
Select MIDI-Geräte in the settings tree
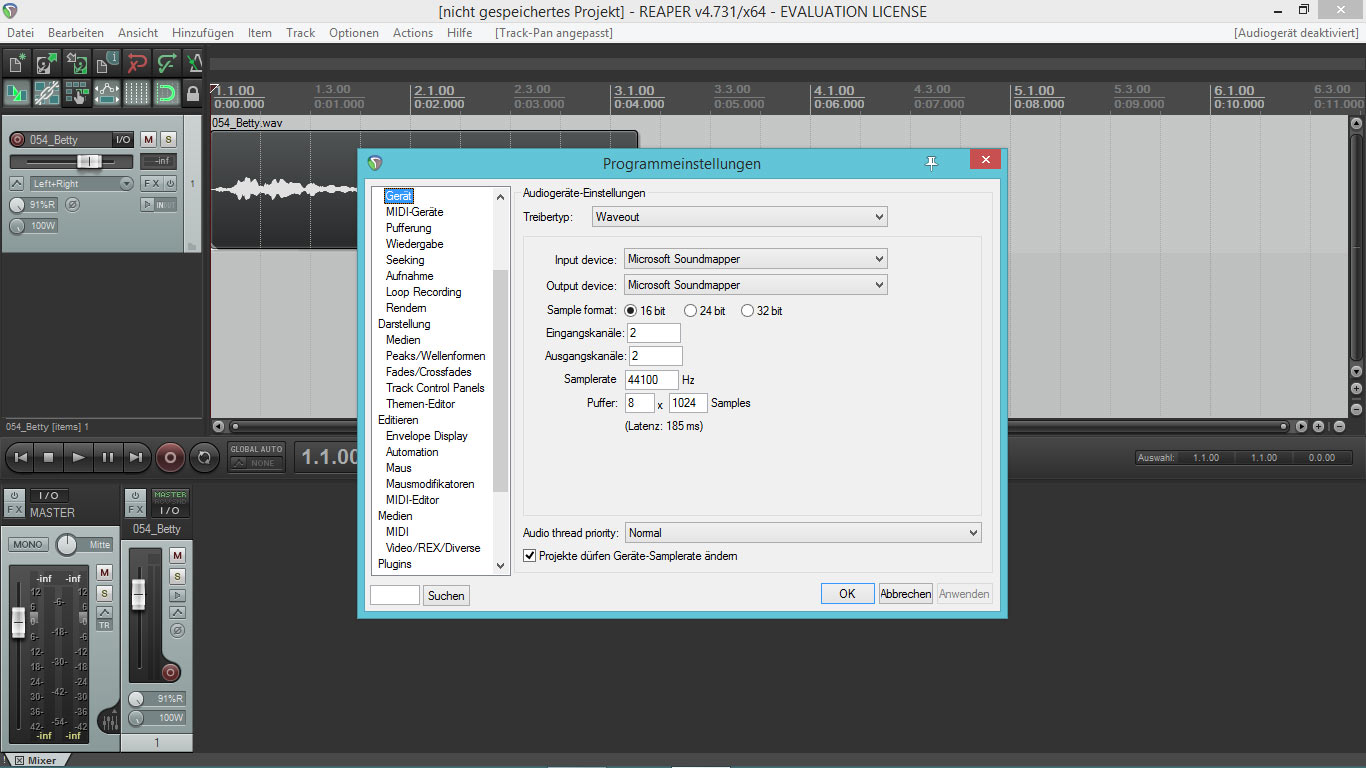415,212
